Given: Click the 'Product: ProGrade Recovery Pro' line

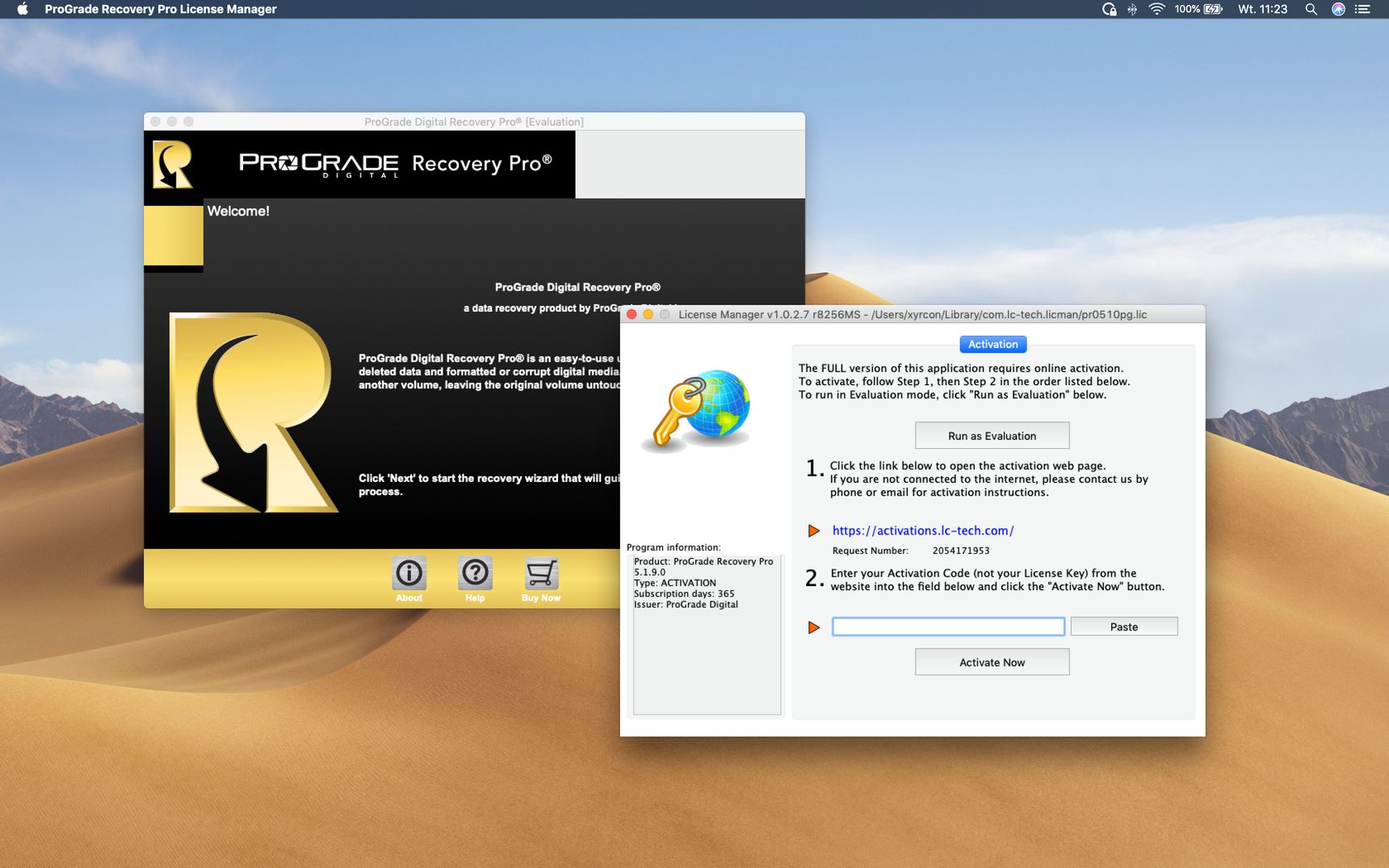Looking at the screenshot, I should (703, 561).
